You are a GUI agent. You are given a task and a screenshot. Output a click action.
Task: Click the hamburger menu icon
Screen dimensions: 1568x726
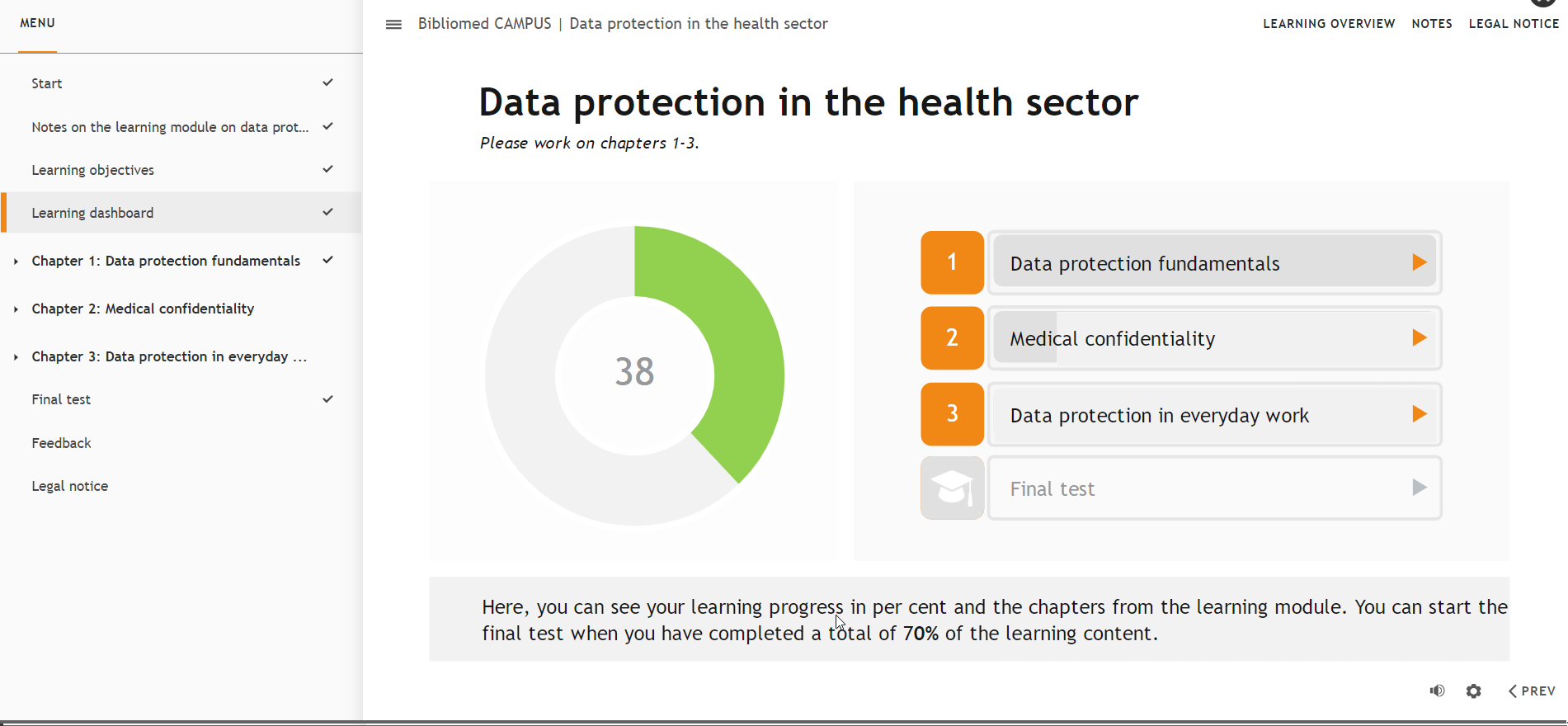pos(393,25)
